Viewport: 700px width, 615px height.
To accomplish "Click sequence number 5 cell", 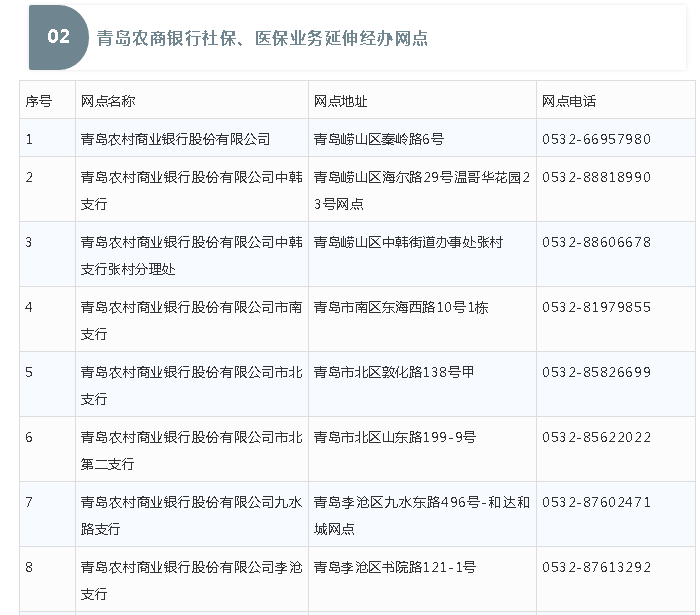I will click(x=47, y=384).
